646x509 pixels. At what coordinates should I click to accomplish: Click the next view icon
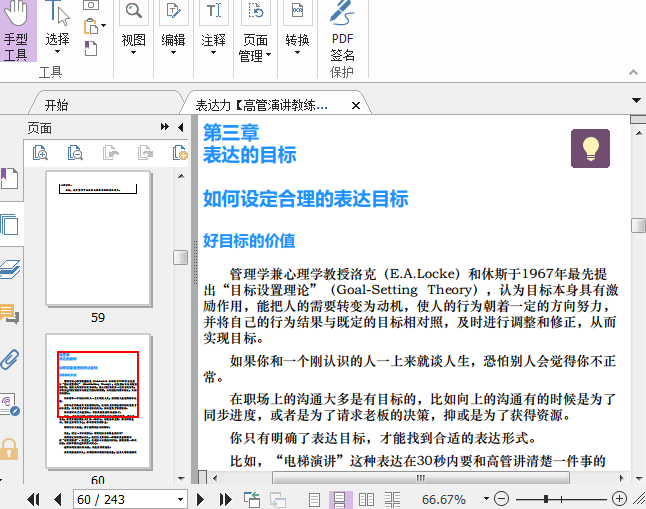pyautogui.click(x=278, y=500)
